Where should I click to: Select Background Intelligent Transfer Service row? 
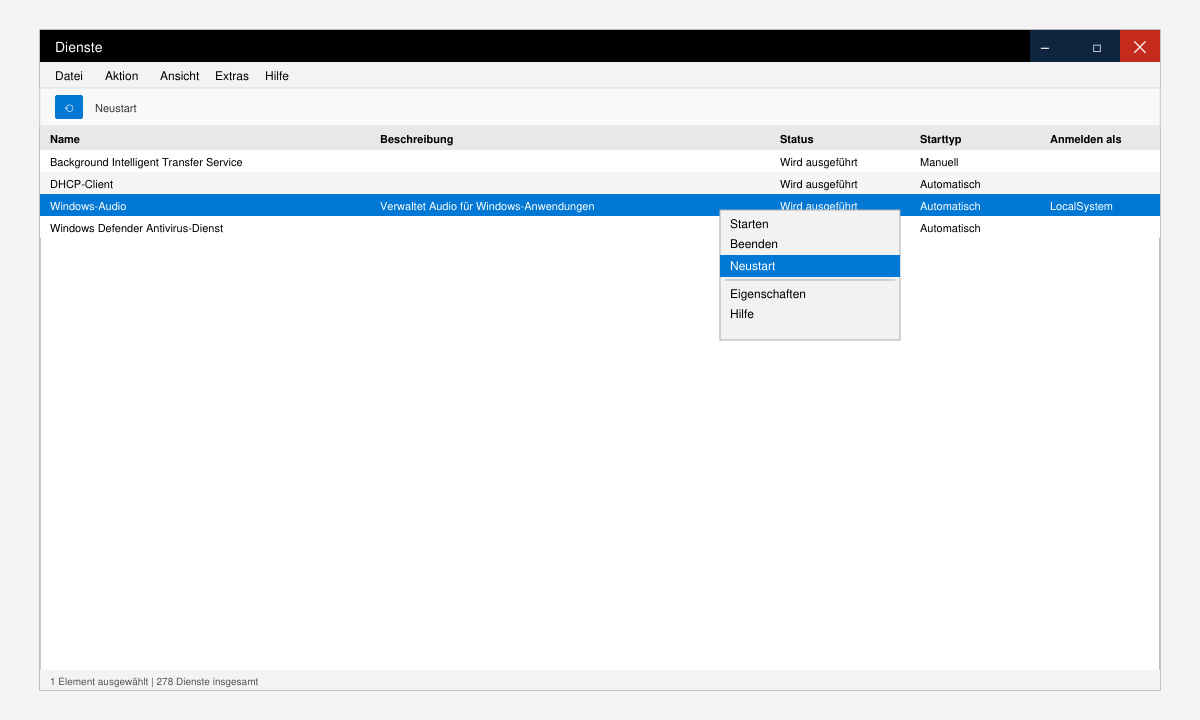tap(600, 162)
